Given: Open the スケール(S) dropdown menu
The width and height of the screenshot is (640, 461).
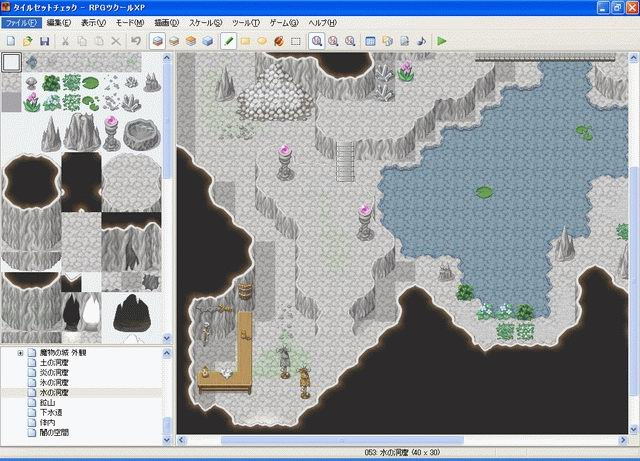Looking at the screenshot, I should (205, 22).
